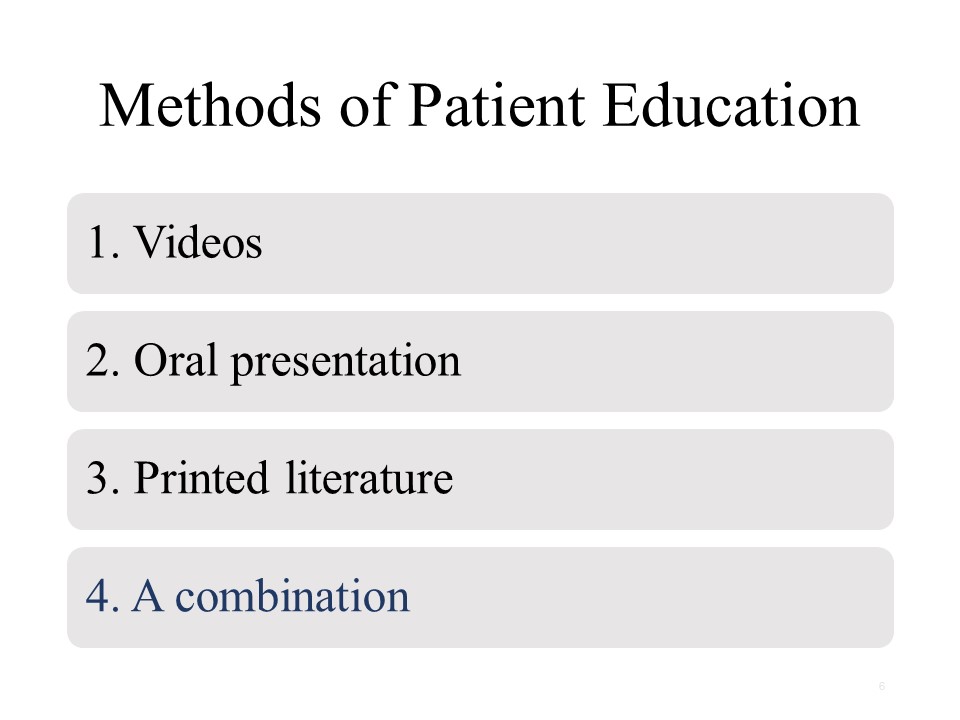Image resolution: width=960 pixels, height=720 pixels.
Task: Click the word 'presentation' in option two
Action: coord(345,362)
